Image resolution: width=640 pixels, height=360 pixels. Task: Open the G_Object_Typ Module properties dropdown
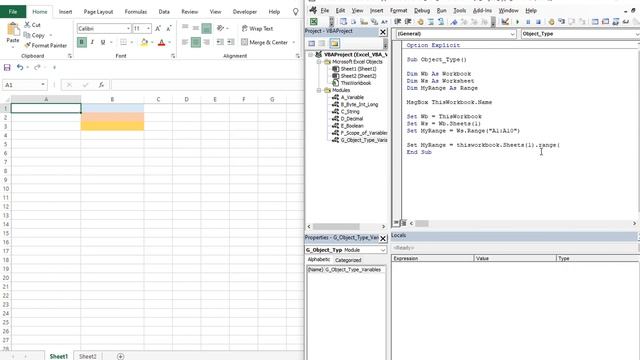point(382,250)
